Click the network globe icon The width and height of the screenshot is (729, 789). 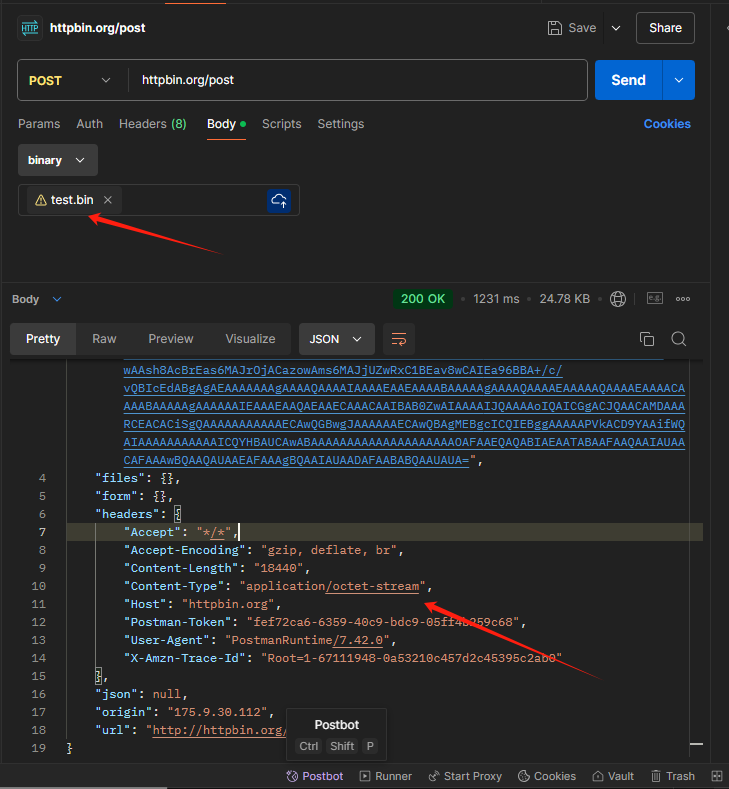tap(618, 299)
